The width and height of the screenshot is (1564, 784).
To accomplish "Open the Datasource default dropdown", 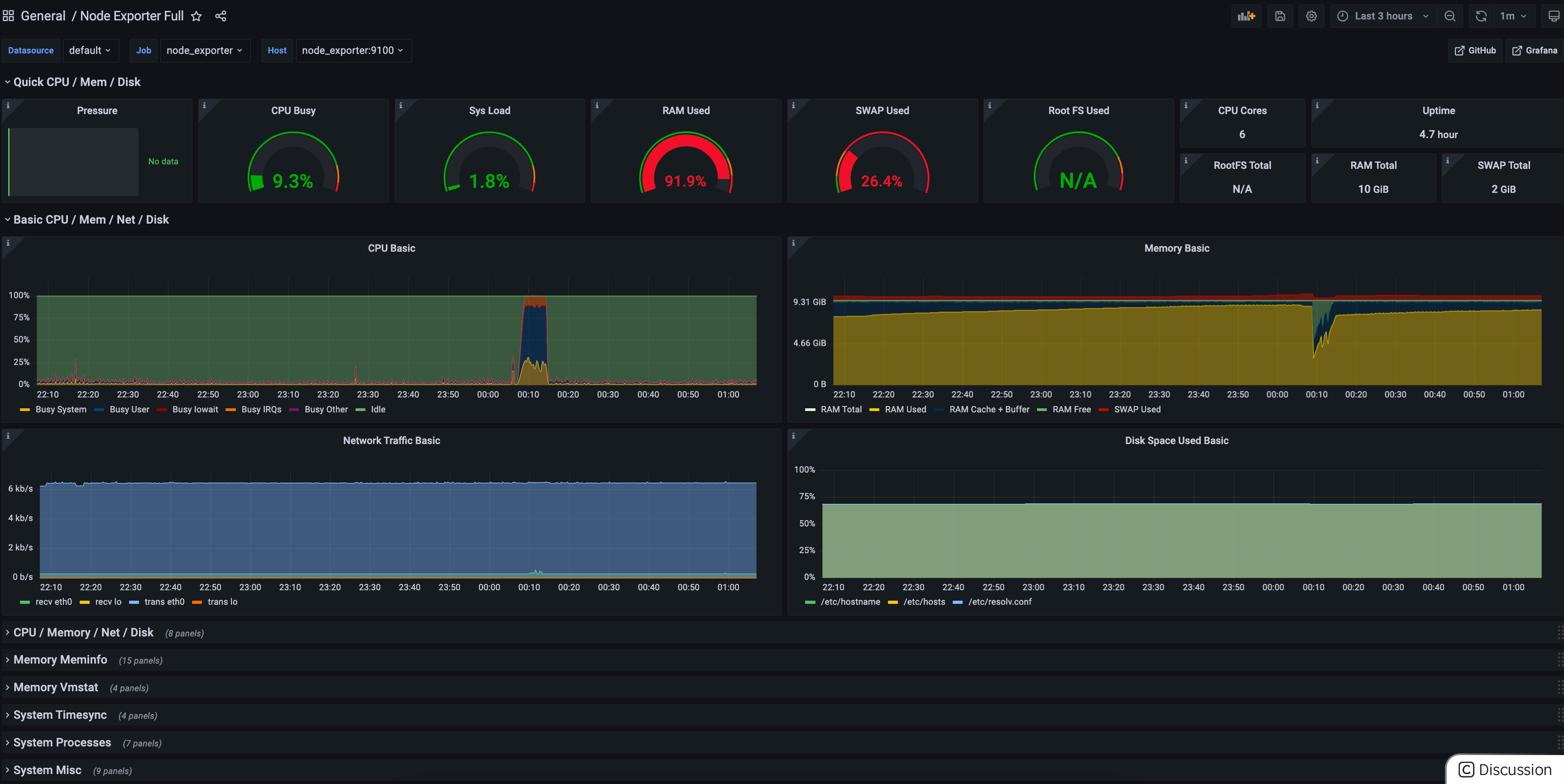I will [90, 50].
